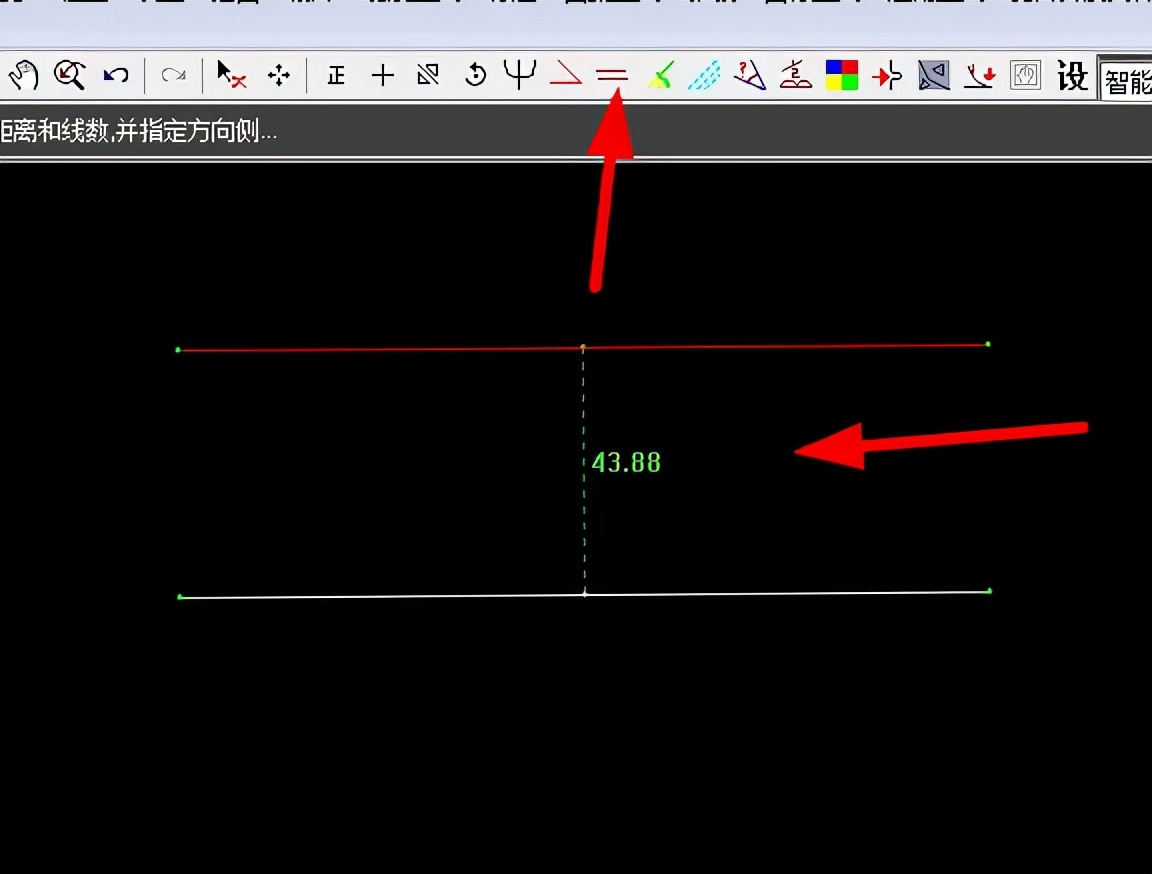
Task: Click the red arrow notch icon
Action: [888, 75]
